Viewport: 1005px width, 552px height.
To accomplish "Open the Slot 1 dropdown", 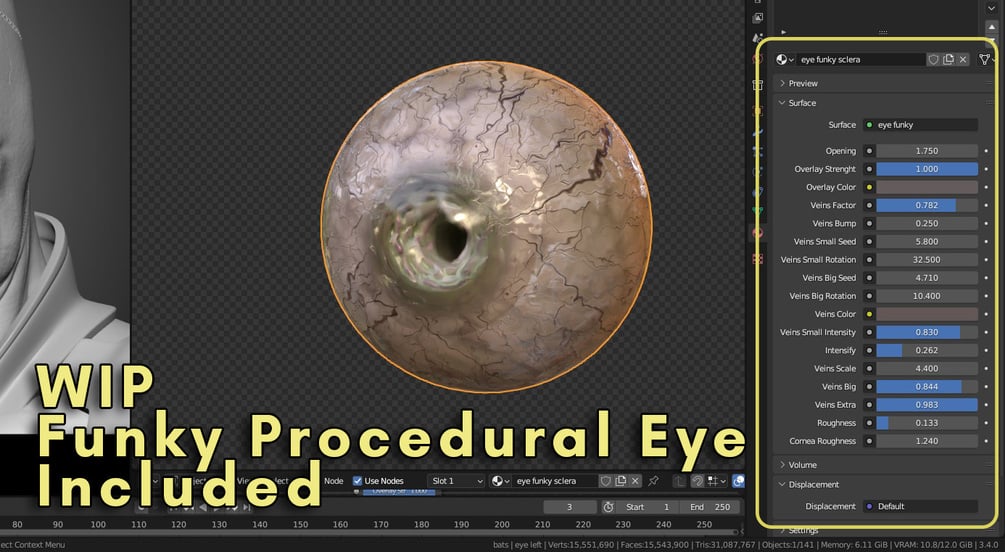I will 456,481.
